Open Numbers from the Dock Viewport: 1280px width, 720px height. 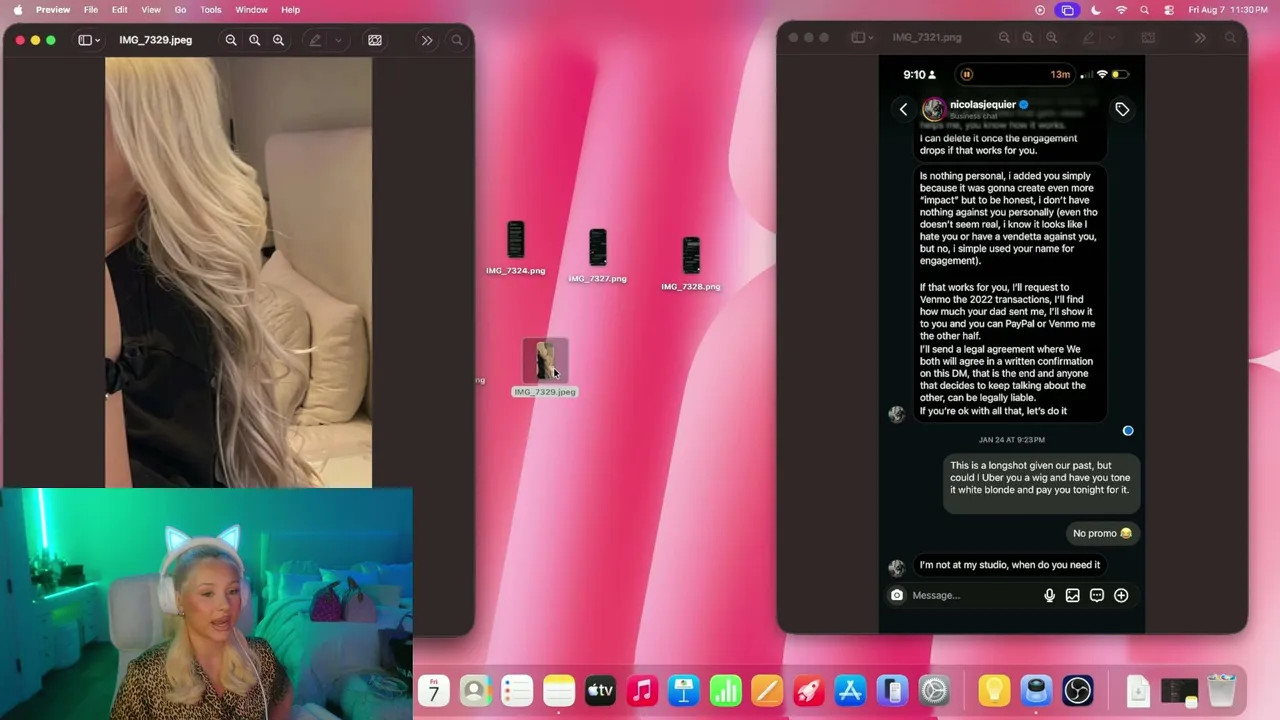[x=725, y=691]
